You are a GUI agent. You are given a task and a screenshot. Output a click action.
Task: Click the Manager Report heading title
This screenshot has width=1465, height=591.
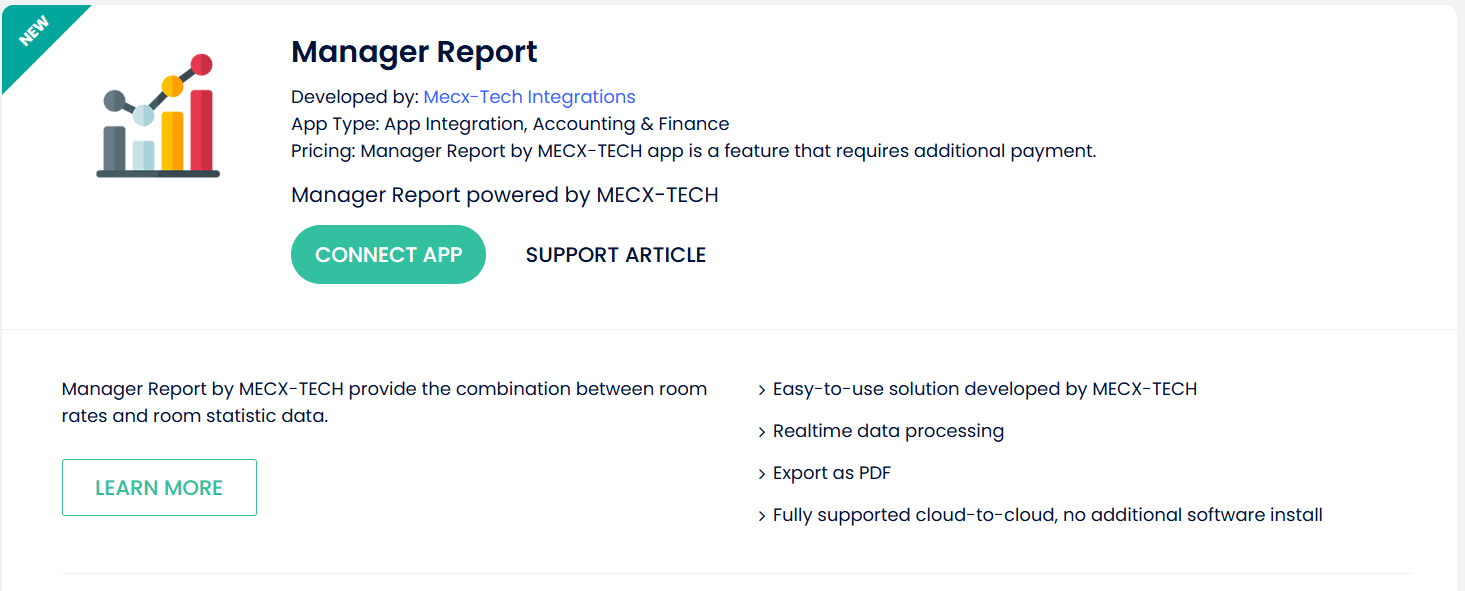pyautogui.click(x=414, y=52)
